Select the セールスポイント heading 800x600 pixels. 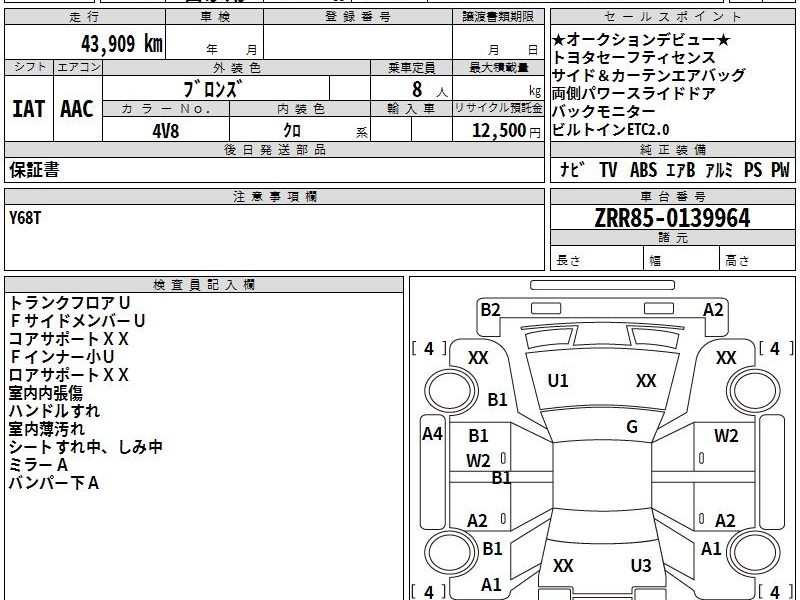coord(672,17)
